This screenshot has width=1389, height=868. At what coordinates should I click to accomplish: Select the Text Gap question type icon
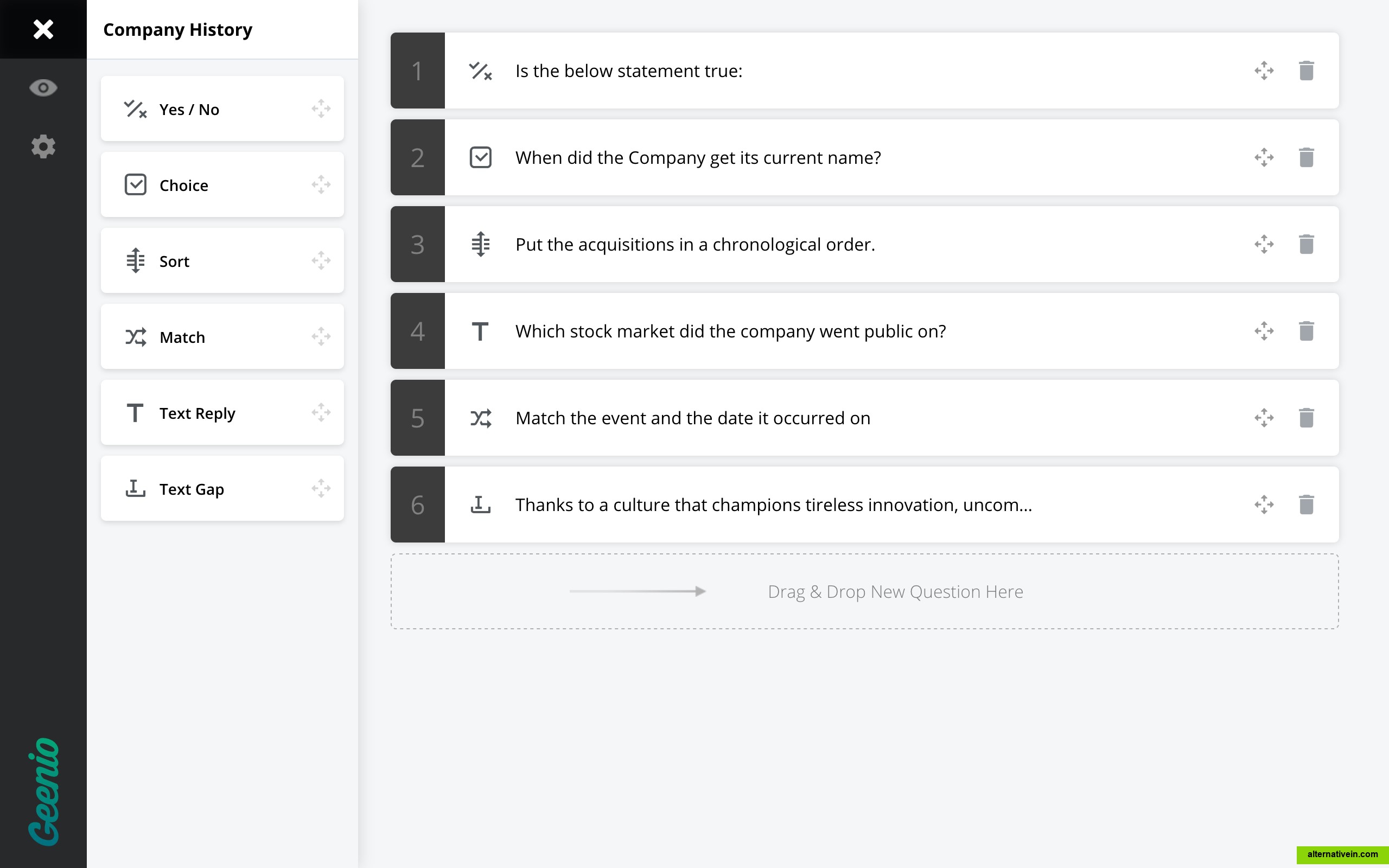tap(135, 488)
